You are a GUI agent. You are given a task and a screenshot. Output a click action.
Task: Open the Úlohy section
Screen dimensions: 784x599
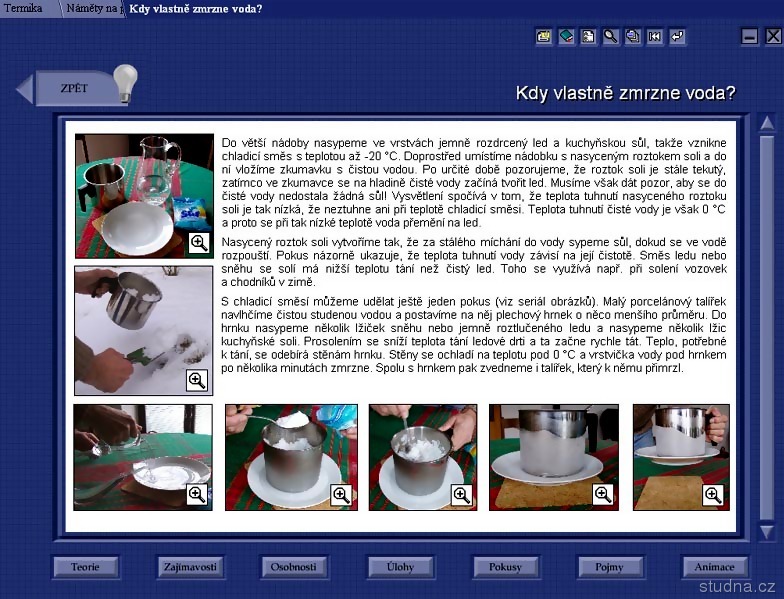point(400,567)
